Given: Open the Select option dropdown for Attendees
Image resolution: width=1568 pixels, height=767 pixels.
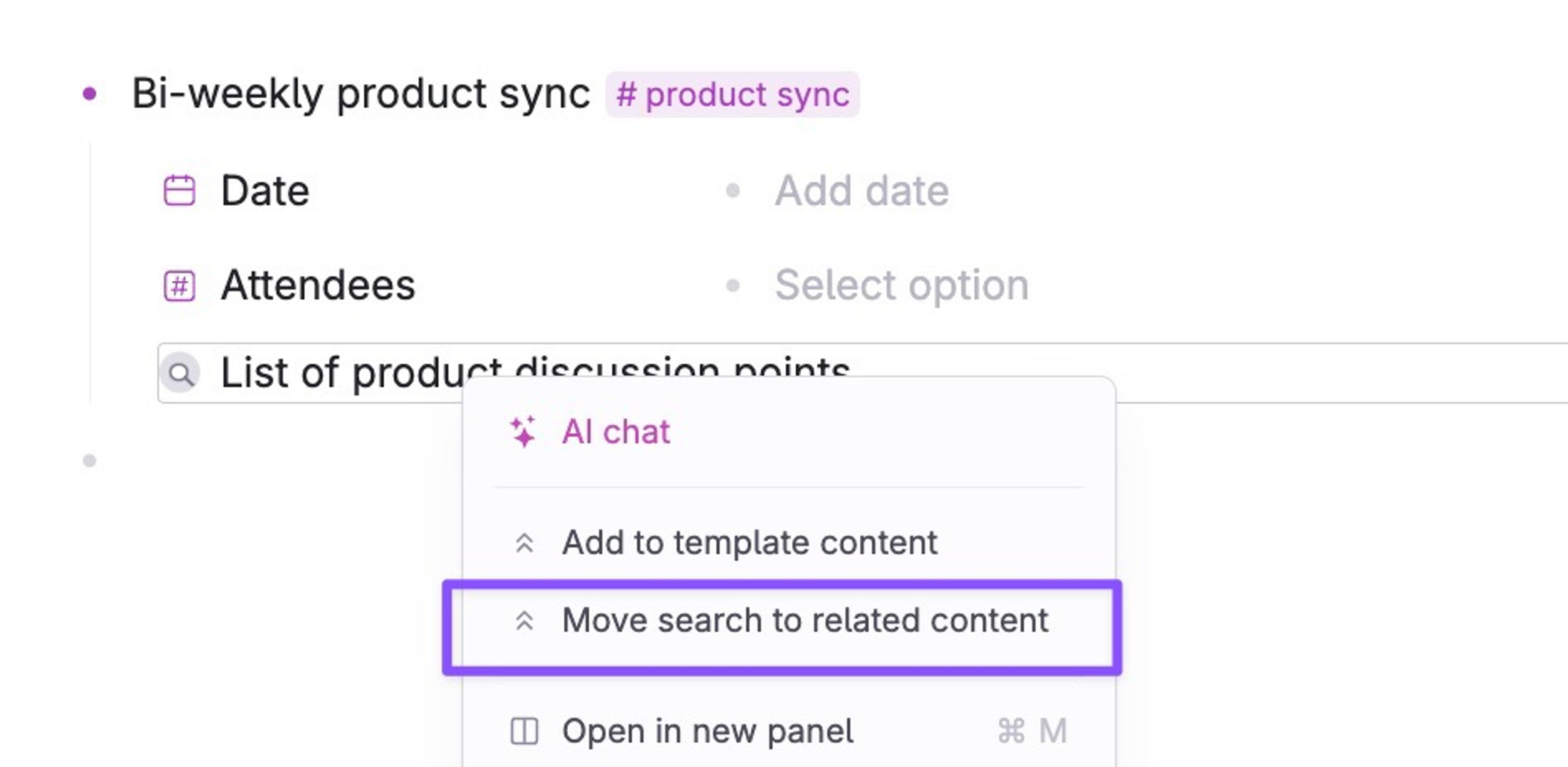Looking at the screenshot, I should pyautogui.click(x=902, y=285).
